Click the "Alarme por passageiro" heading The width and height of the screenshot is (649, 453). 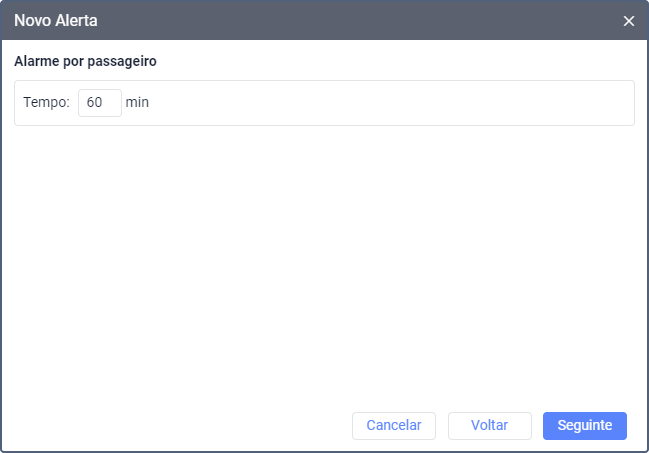pyautogui.click(x=85, y=61)
